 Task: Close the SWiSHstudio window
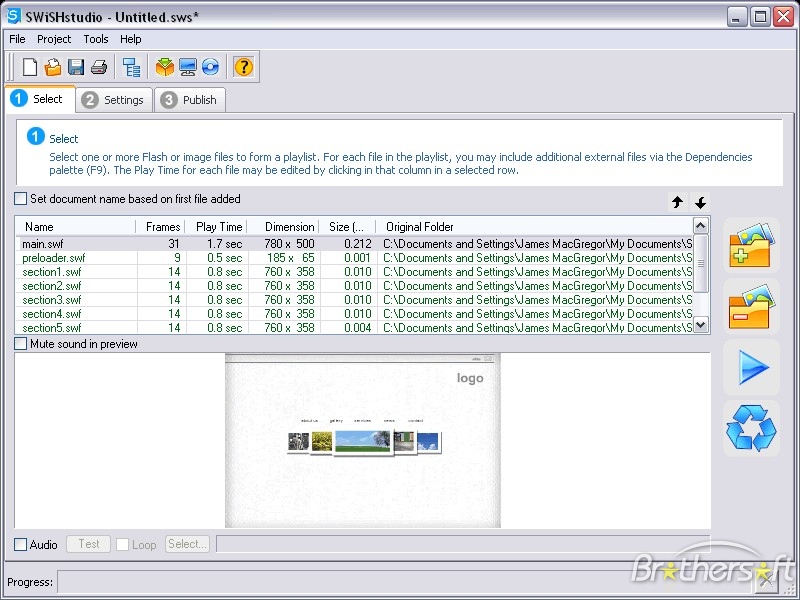[783, 17]
